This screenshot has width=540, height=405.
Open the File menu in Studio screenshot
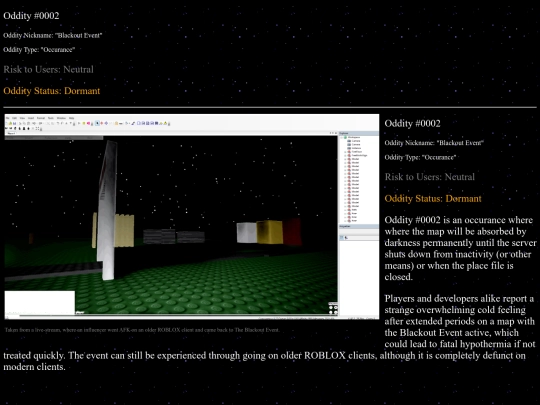coord(8,118)
